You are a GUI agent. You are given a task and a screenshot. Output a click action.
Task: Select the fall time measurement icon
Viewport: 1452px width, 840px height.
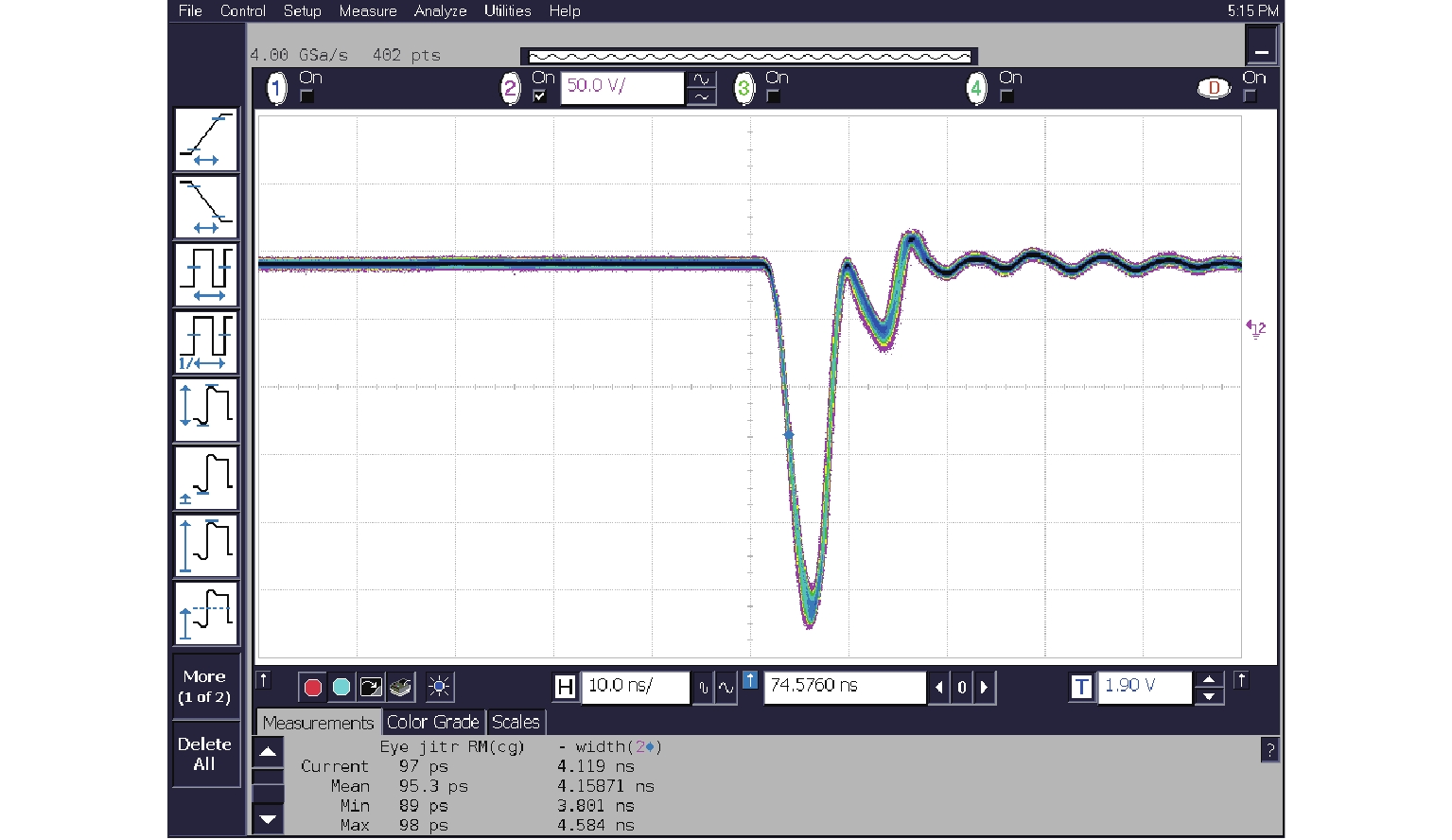pyautogui.click(x=206, y=207)
